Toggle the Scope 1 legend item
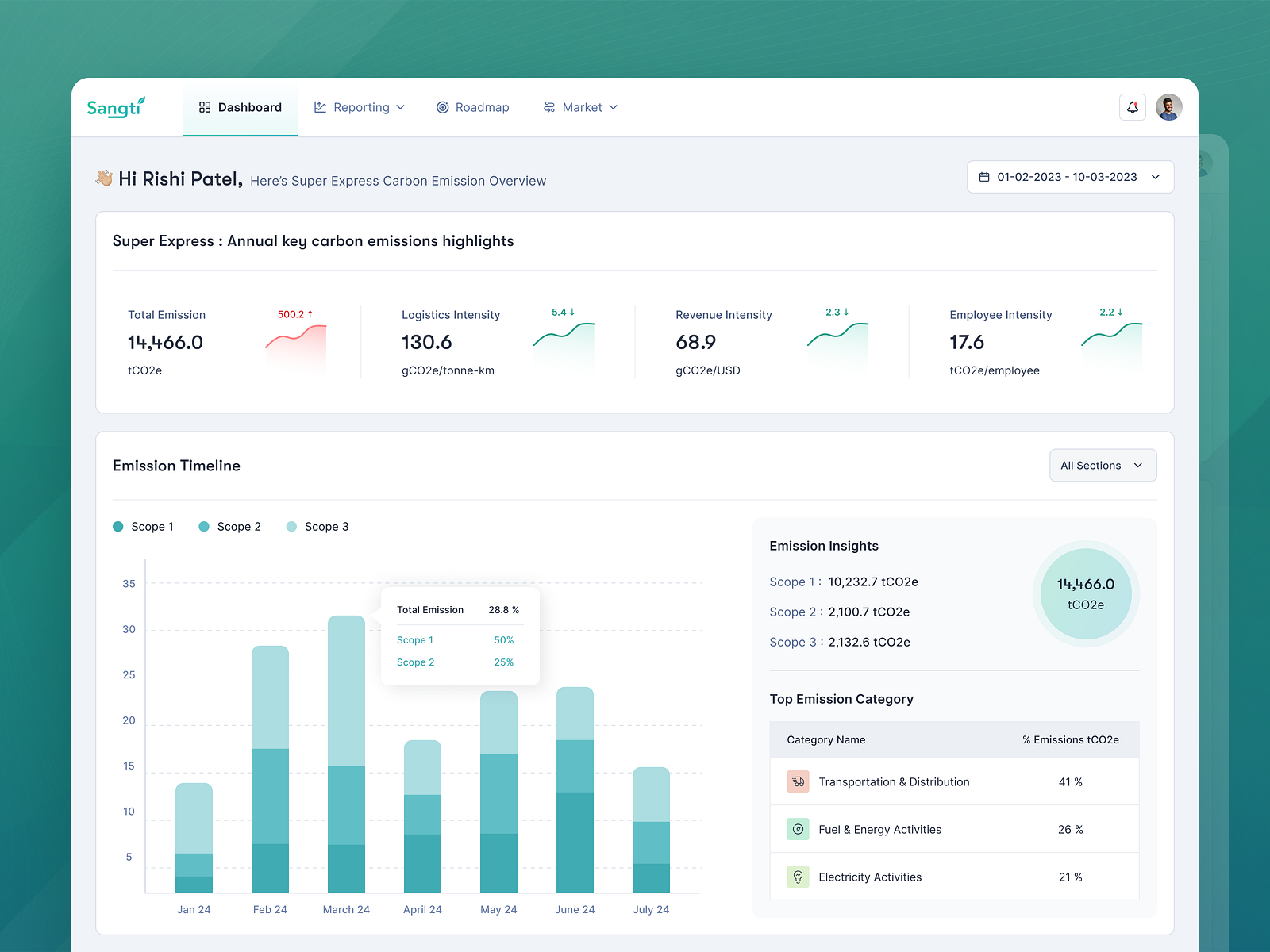This screenshot has height=952, width=1270. (144, 526)
